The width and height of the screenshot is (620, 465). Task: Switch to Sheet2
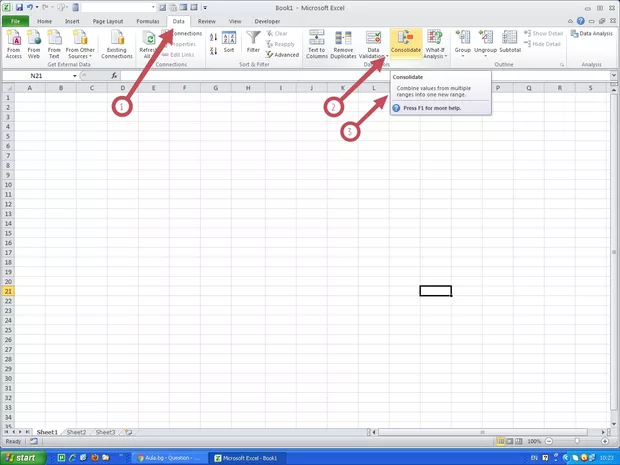[76, 432]
